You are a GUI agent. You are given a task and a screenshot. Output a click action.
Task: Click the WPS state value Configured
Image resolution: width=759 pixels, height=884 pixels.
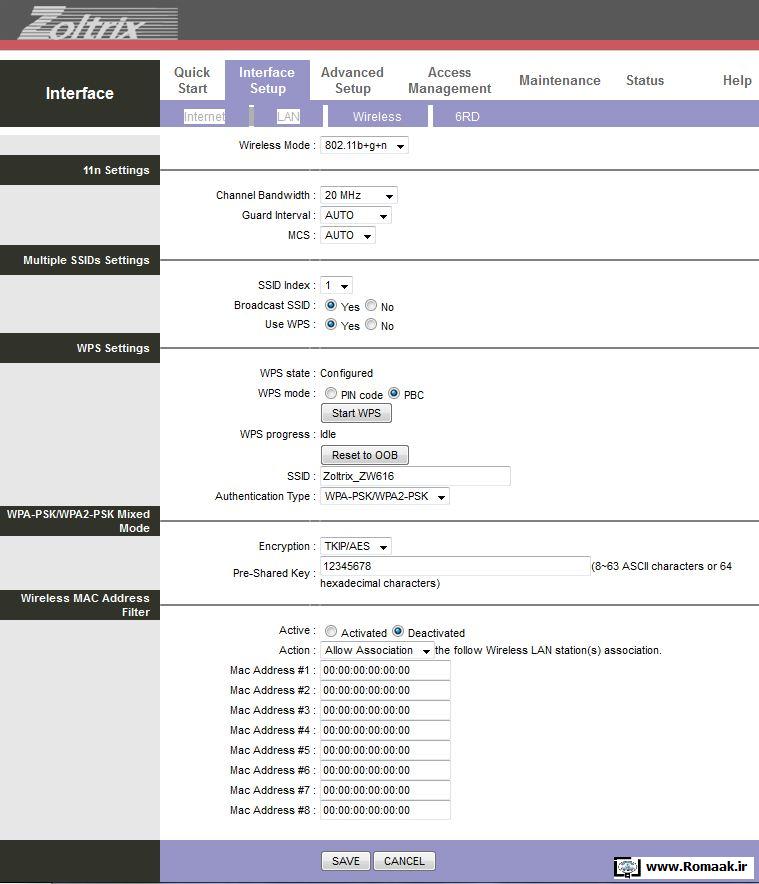click(x=346, y=373)
